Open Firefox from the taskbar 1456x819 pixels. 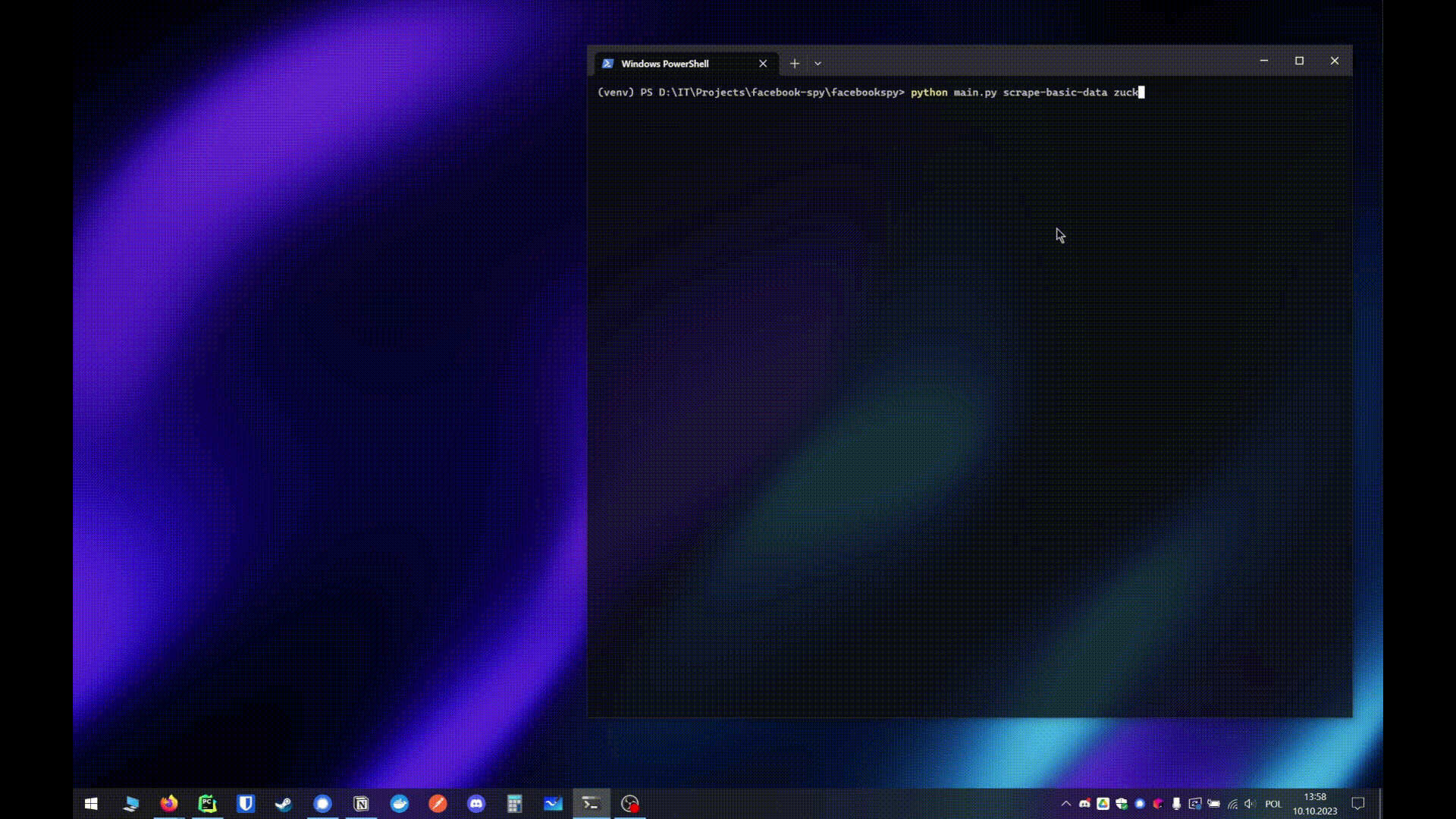tap(168, 804)
